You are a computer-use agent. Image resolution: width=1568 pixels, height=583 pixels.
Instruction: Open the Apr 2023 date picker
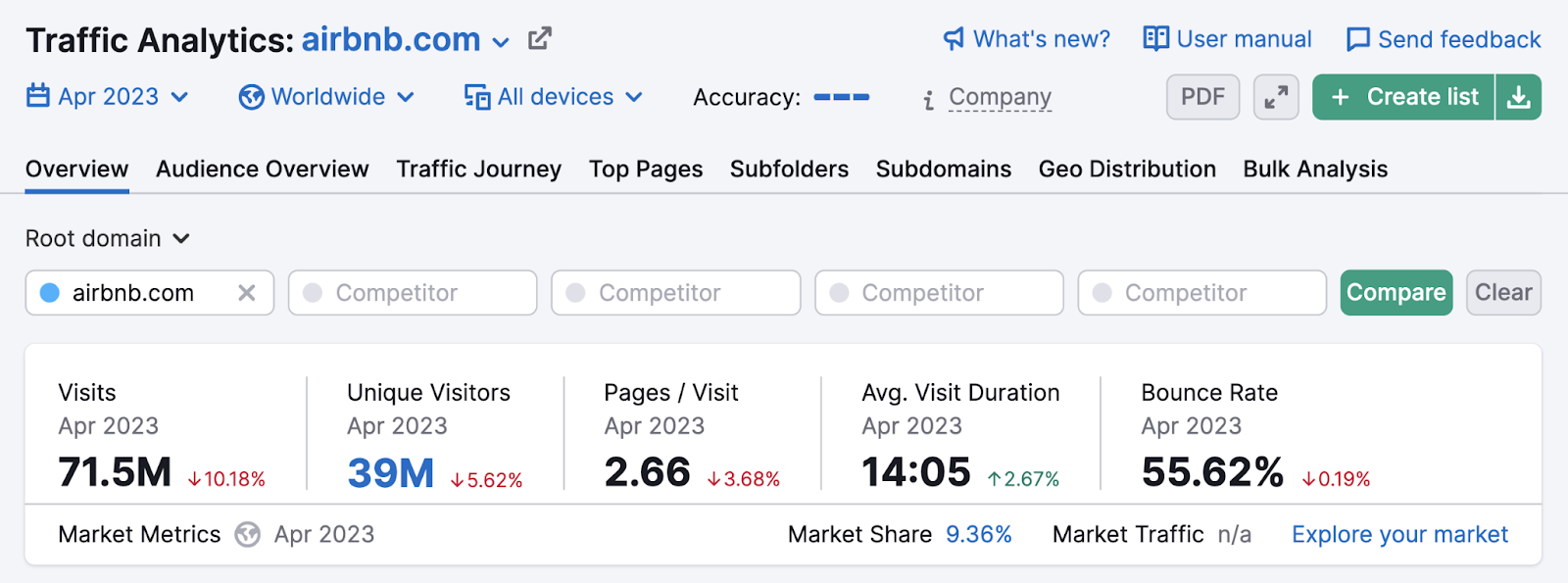click(x=107, y=97)
